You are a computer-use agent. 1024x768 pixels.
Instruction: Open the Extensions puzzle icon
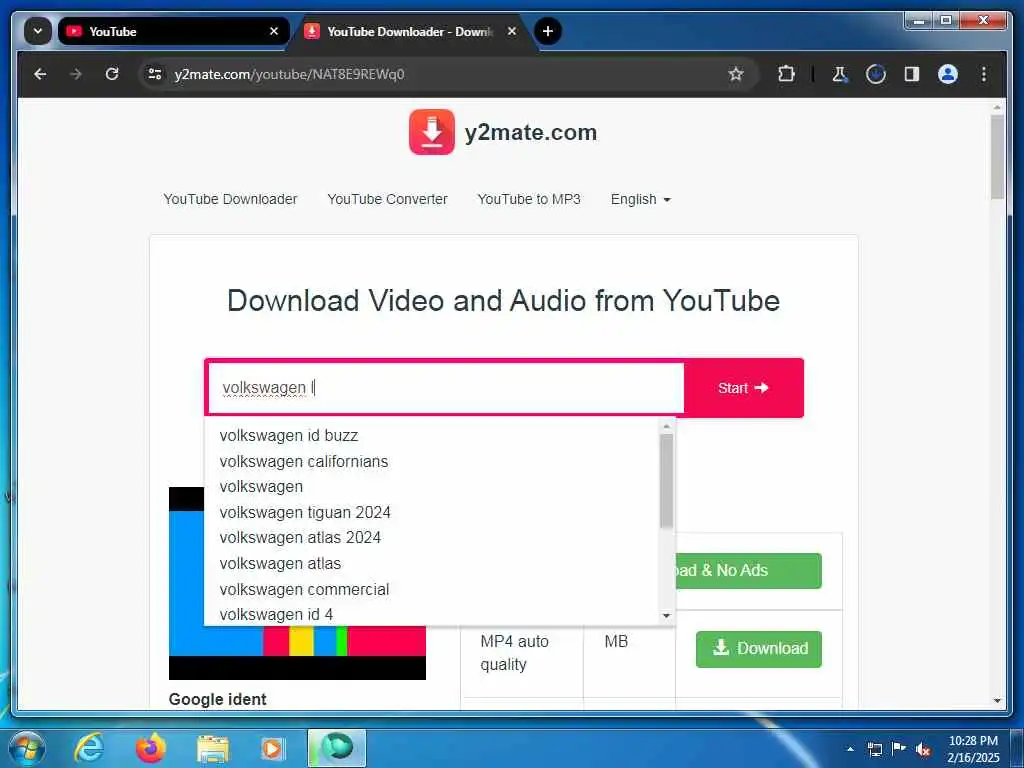786,74
